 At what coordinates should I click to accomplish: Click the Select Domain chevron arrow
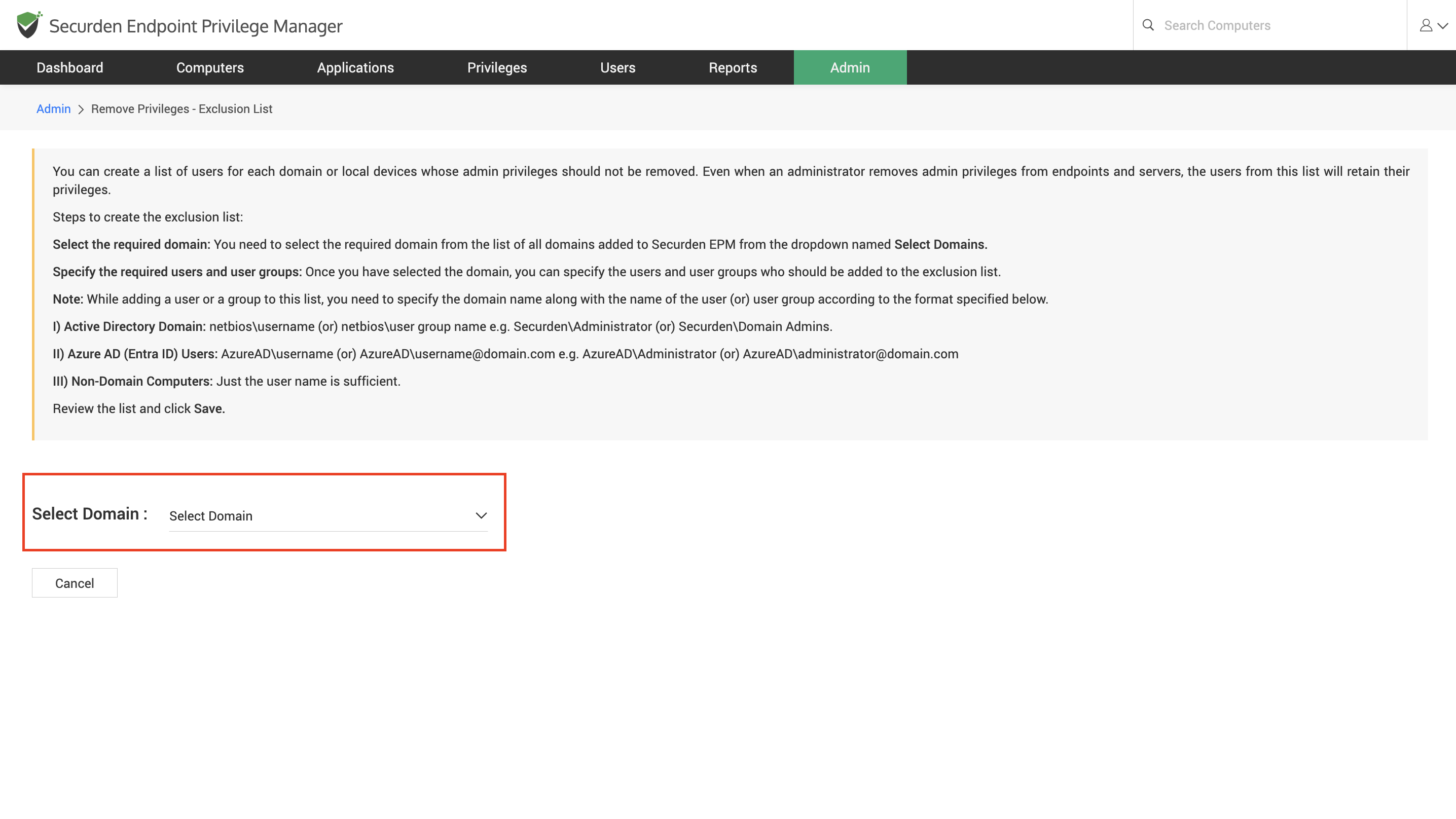pos(481,515)
